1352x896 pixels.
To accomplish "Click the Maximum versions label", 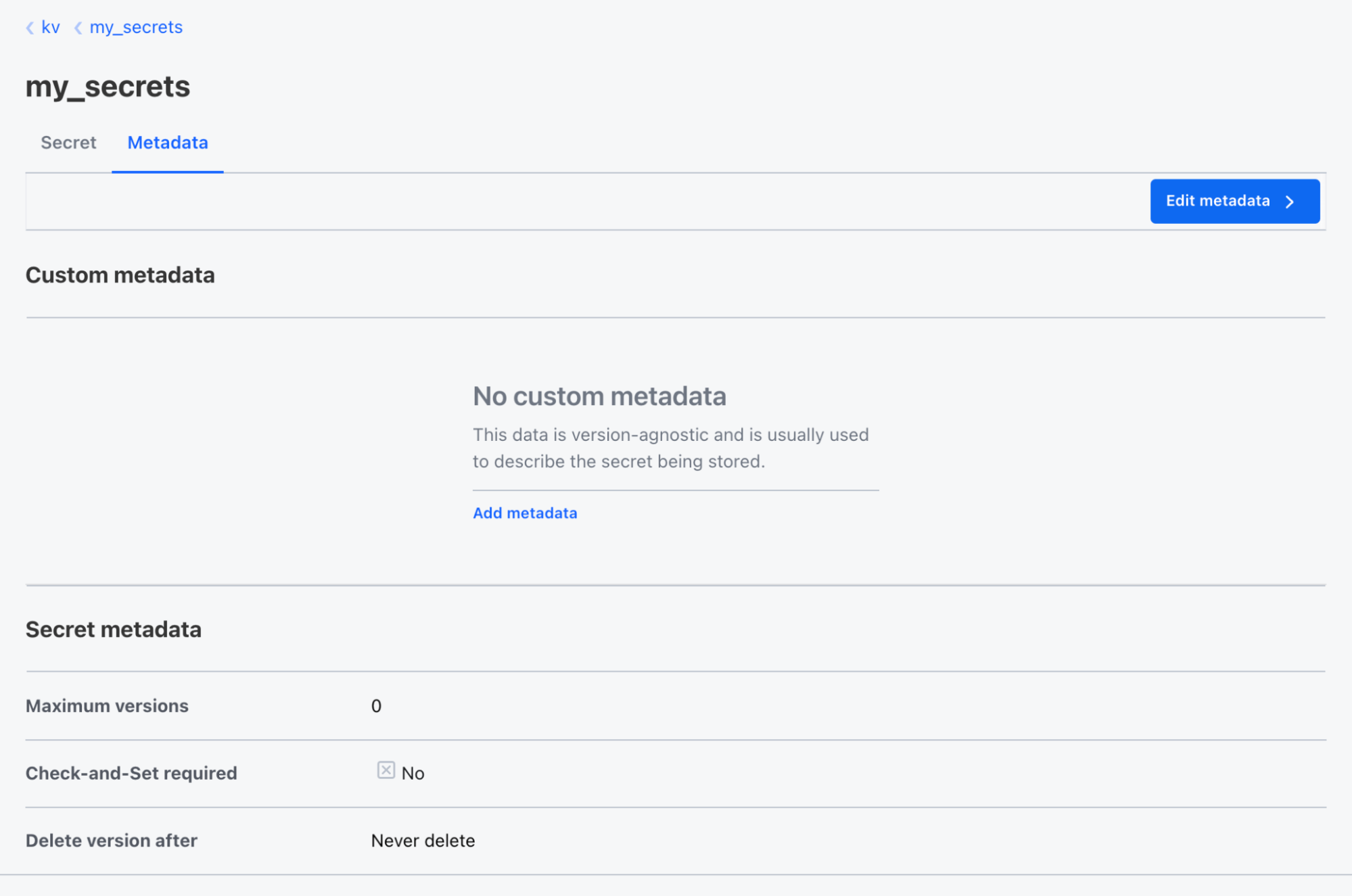I will (107, 706).
